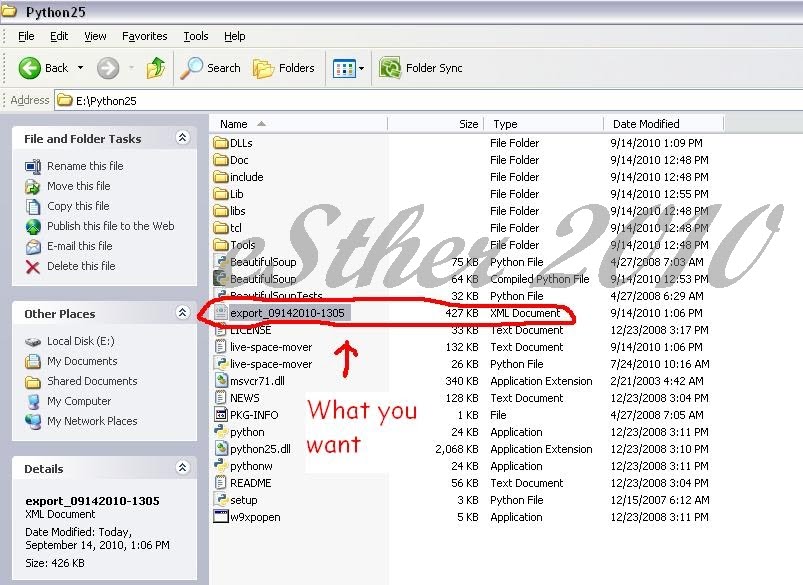Collapse File and Folder Tasks panel

click(182, 138)
